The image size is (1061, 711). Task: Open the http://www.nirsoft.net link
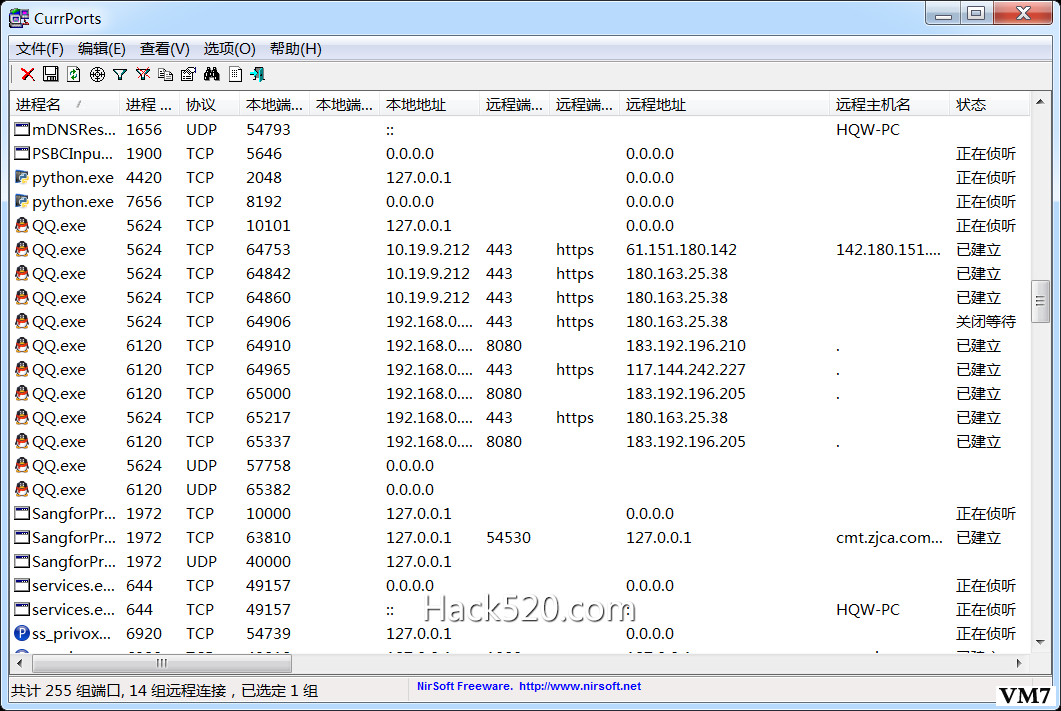(x=580, y=686)
